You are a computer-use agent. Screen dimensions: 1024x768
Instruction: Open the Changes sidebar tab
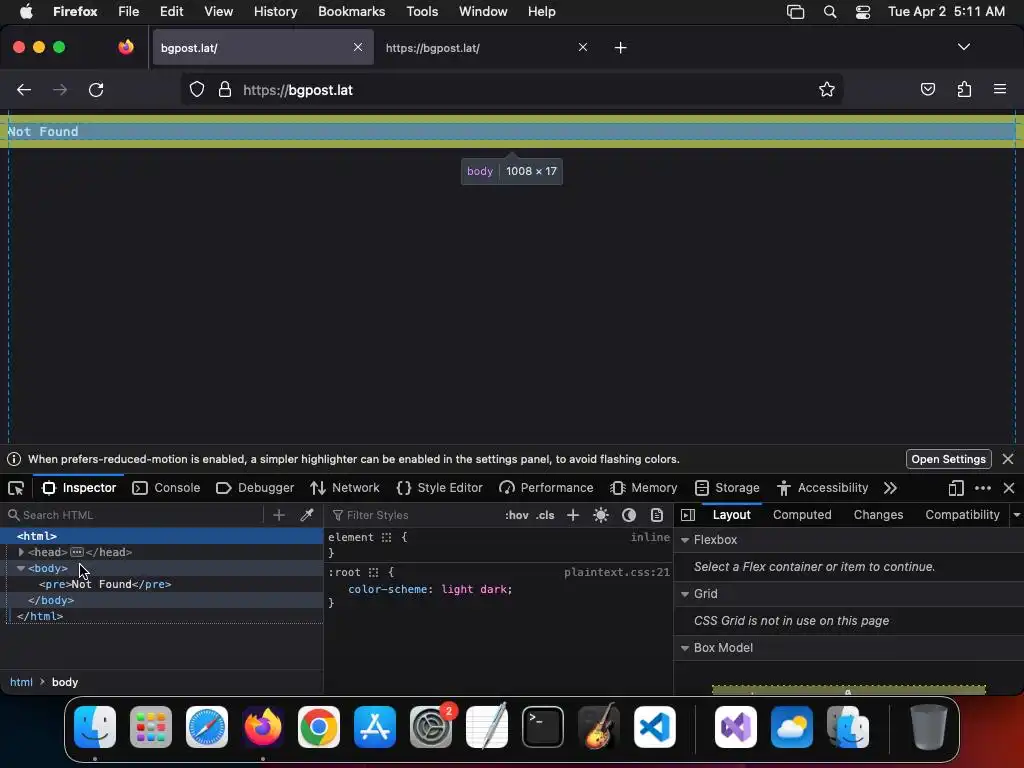[878, 515]
